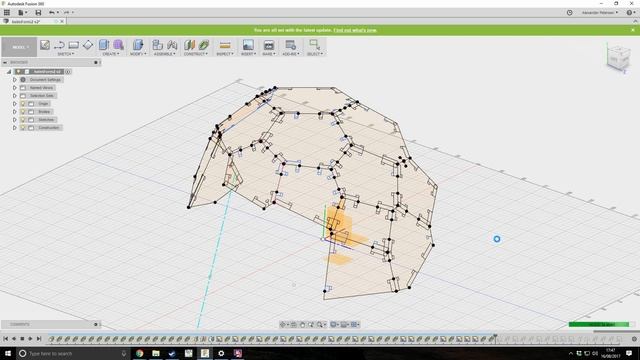
Task: Expand the Bodies folder
Action: [x=15, y=111]
